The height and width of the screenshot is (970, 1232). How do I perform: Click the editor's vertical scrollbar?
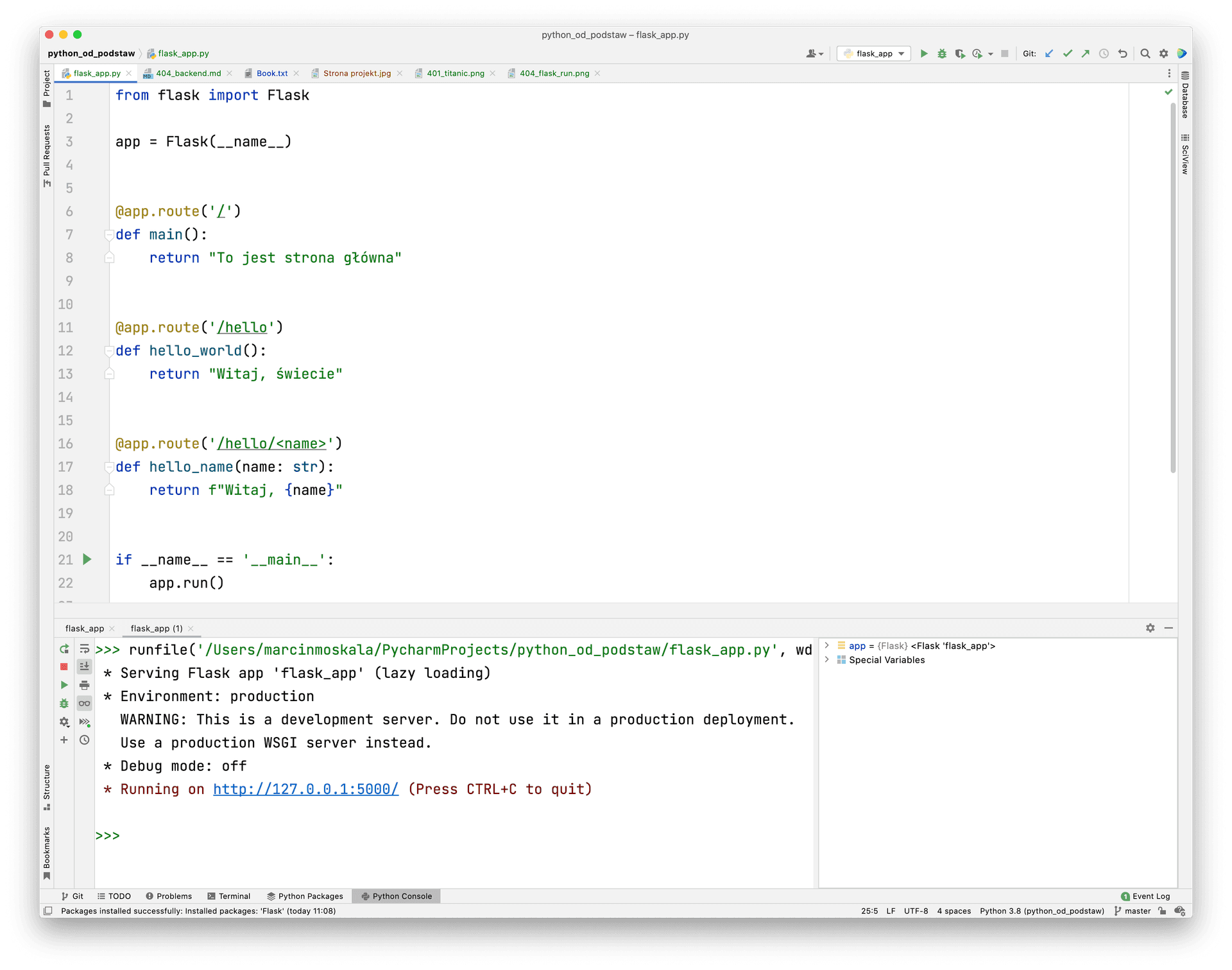(1173, 289)
